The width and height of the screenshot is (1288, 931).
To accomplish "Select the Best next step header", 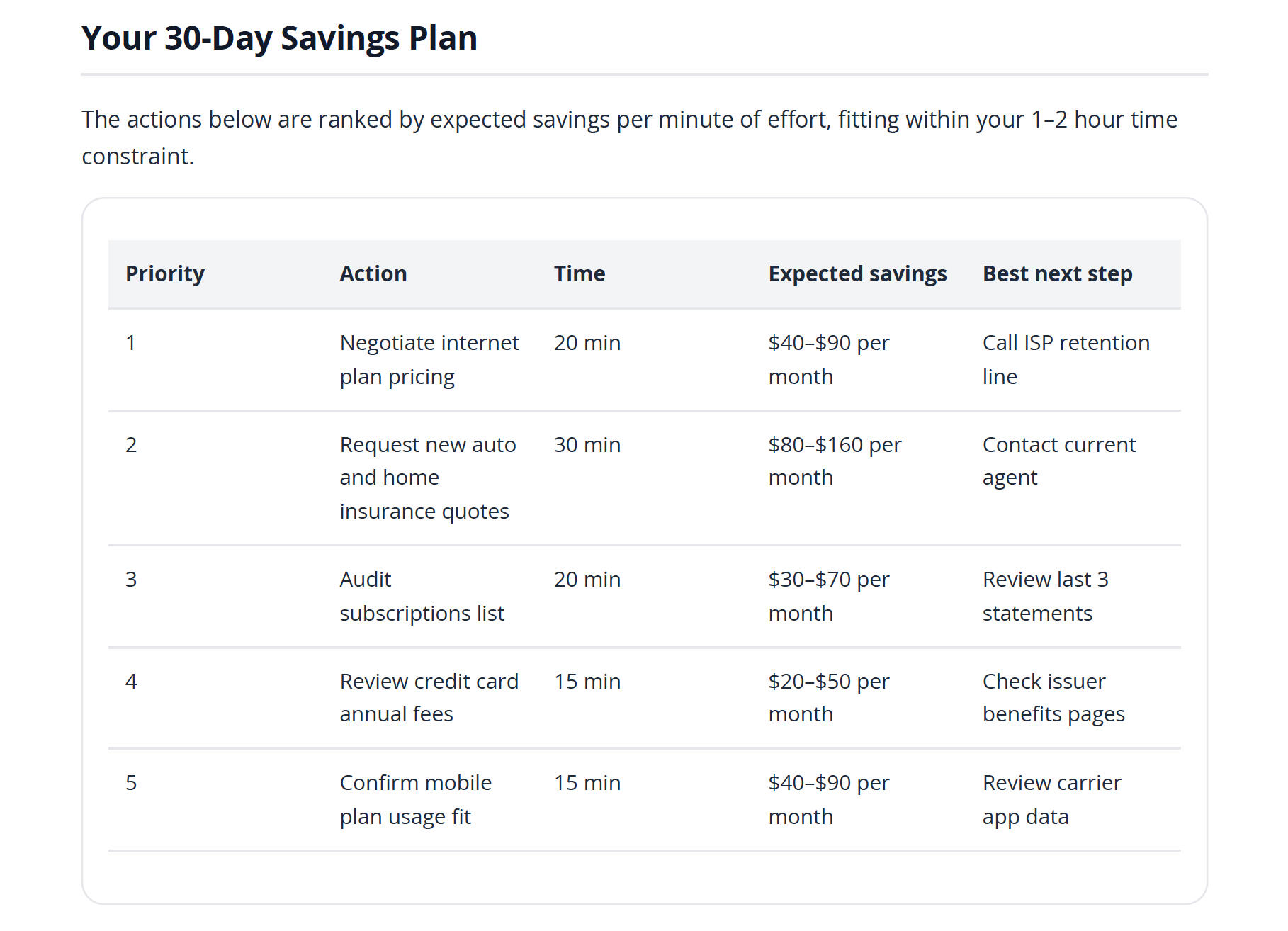I will pyautogui.click(x=1057, y=273).
